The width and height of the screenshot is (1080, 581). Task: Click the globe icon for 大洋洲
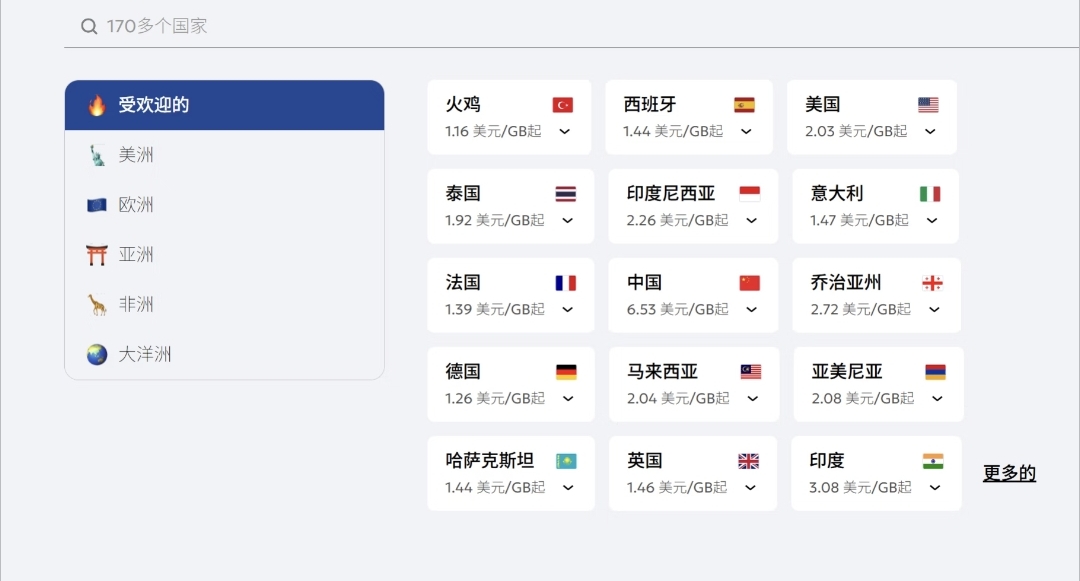tap(97, 355)
